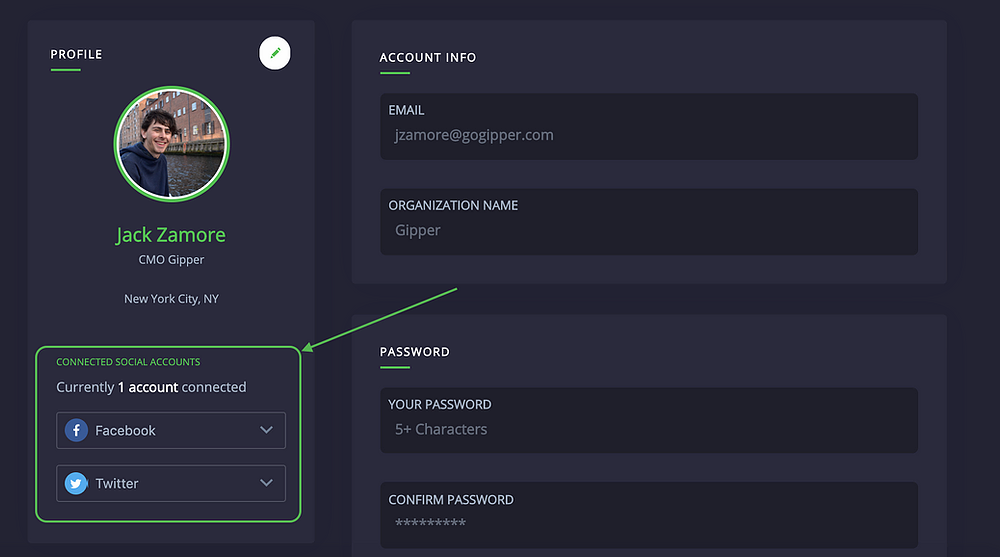Image resolution: width=1000 pixels, height=557 pixels.
Task: Focus the Organization Name field
Action: [649, 221]
